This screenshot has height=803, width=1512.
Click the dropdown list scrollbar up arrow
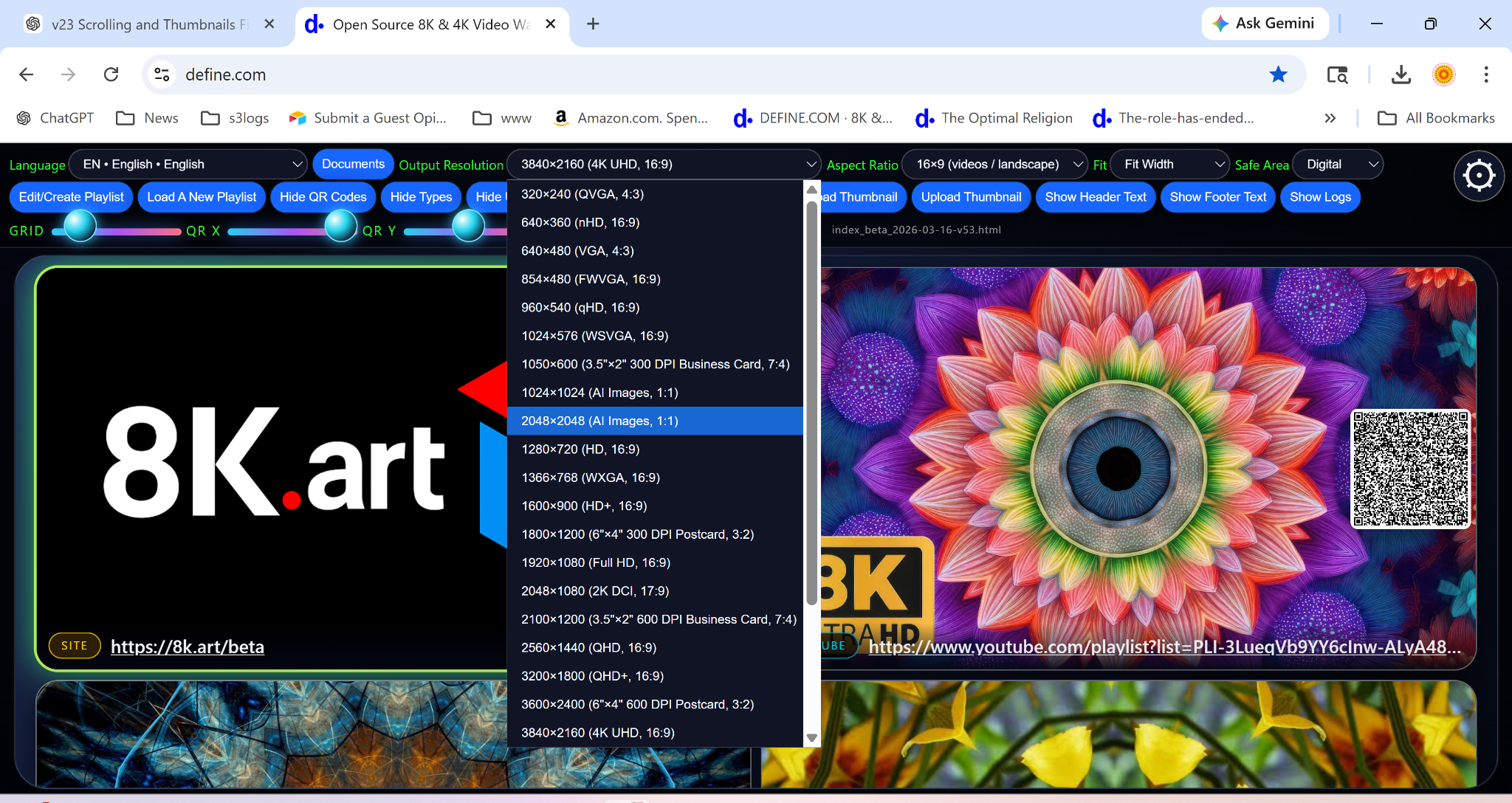(812, 190)
